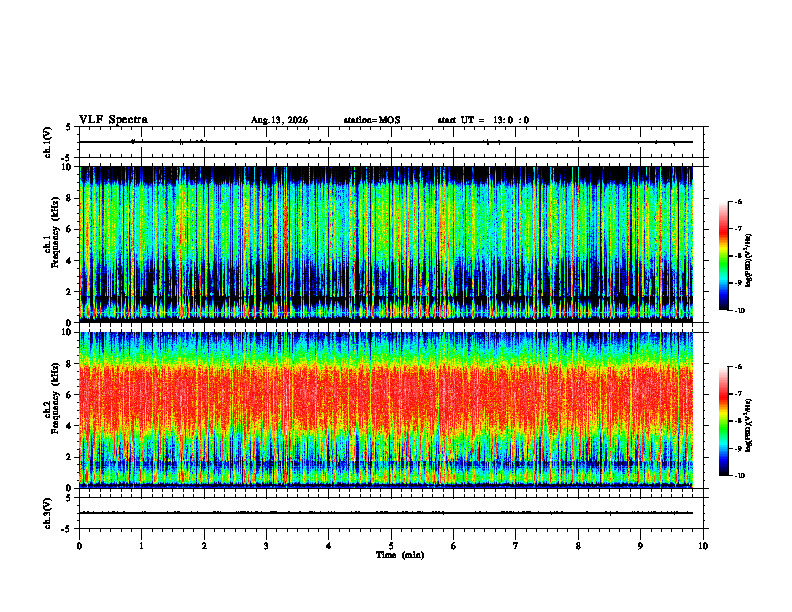Click the 'VLF Spectra' title text
The width and height of the screenshot is (792, 612).
pos(113,120)
